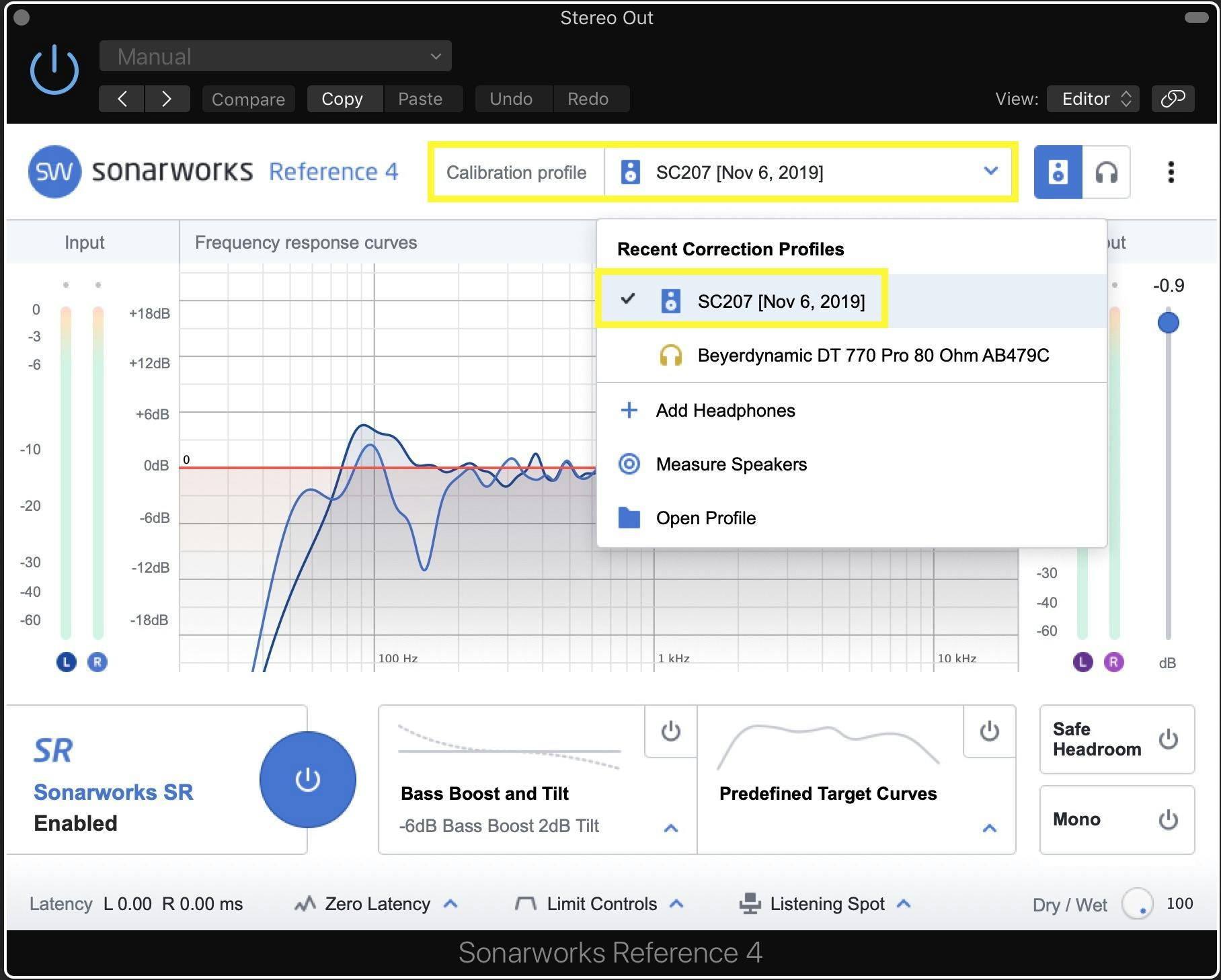Open the Manual preset dropdown
Image resolution: width=1221 pixels, height=980 pixels.
pyautogui.click(x=275, y=56)
